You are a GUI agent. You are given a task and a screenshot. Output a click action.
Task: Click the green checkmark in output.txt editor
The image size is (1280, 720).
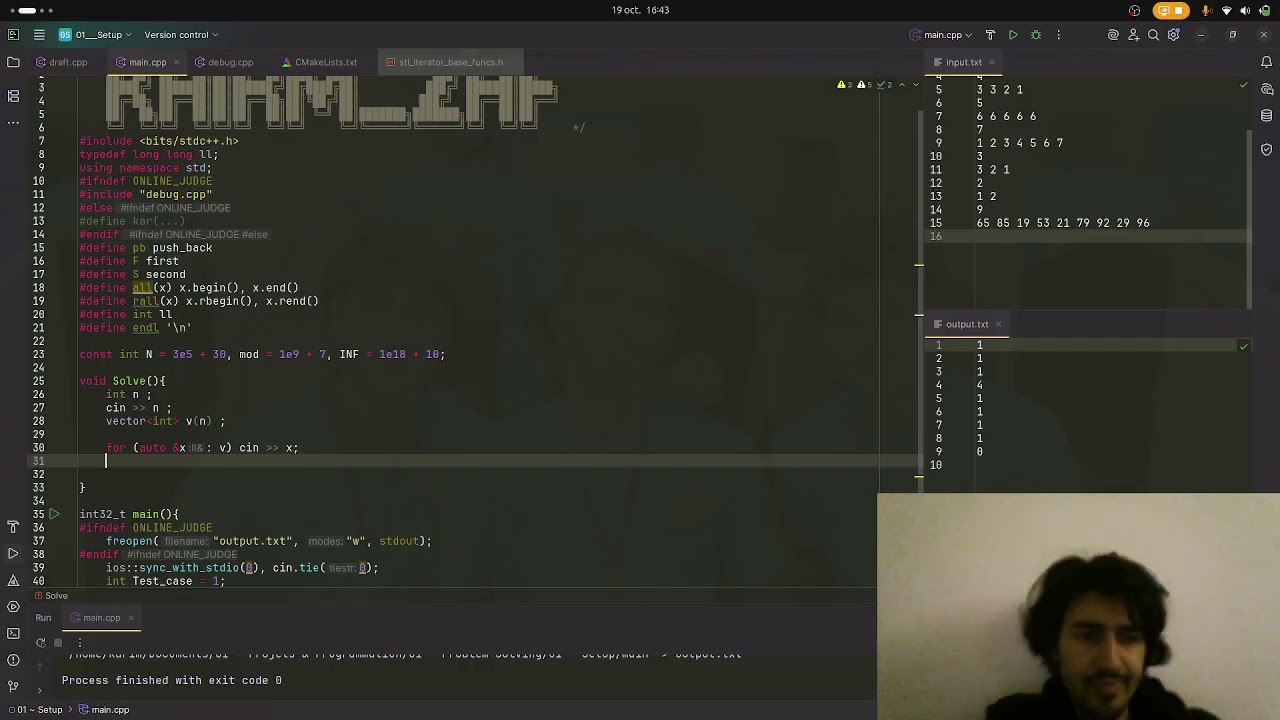(1243, 347)
